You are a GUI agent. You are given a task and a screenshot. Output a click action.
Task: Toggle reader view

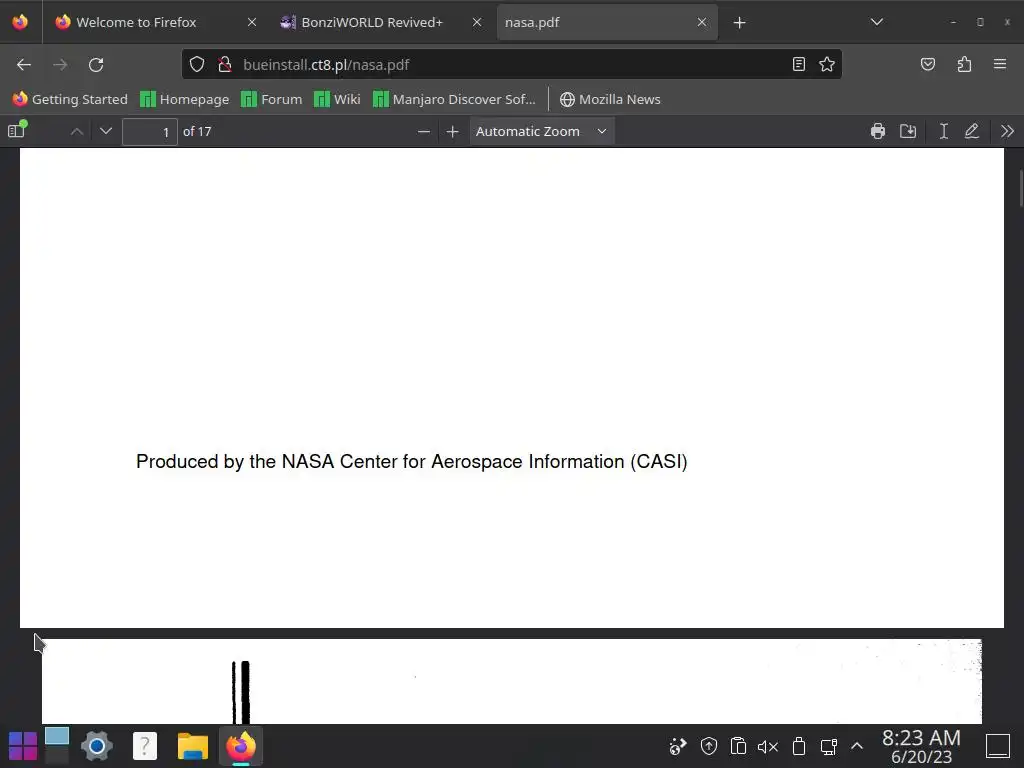tap(798, 64)
